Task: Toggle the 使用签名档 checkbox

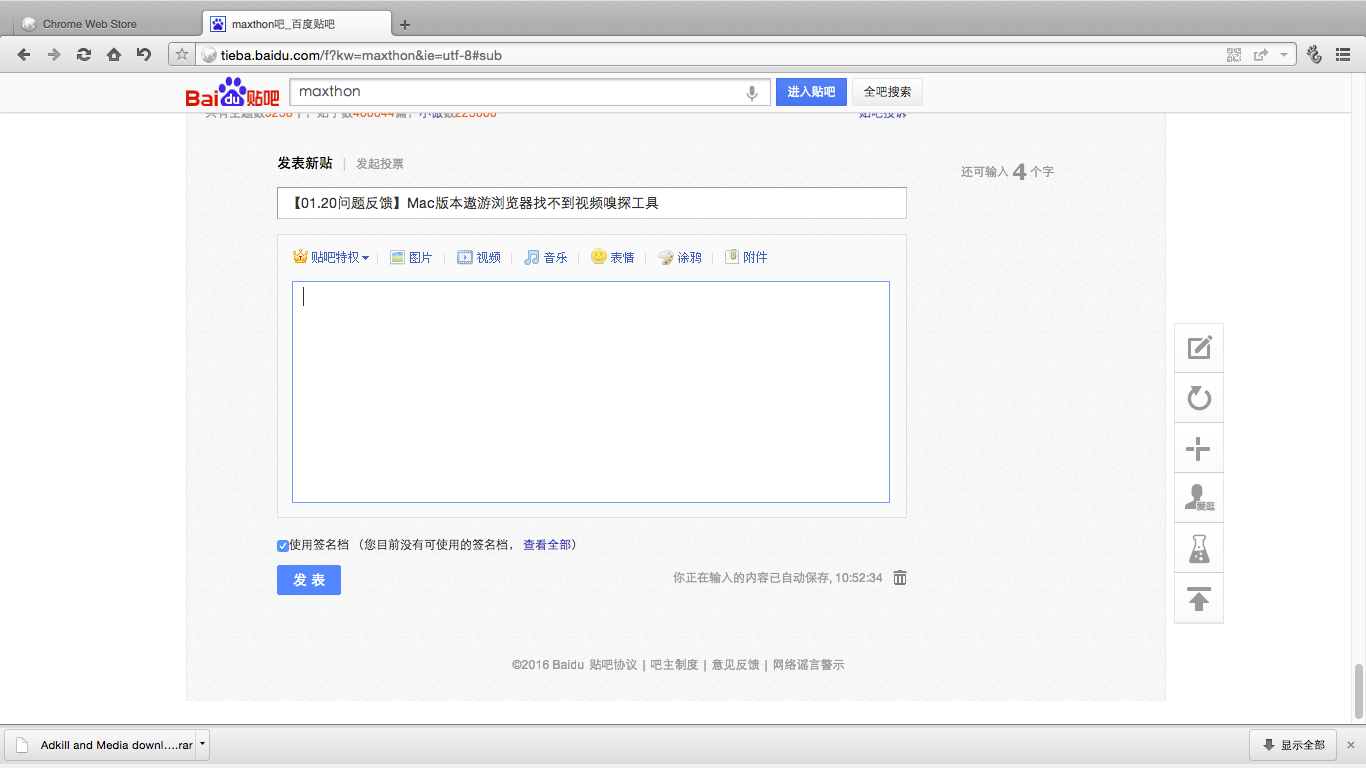Action: point(283,546)
